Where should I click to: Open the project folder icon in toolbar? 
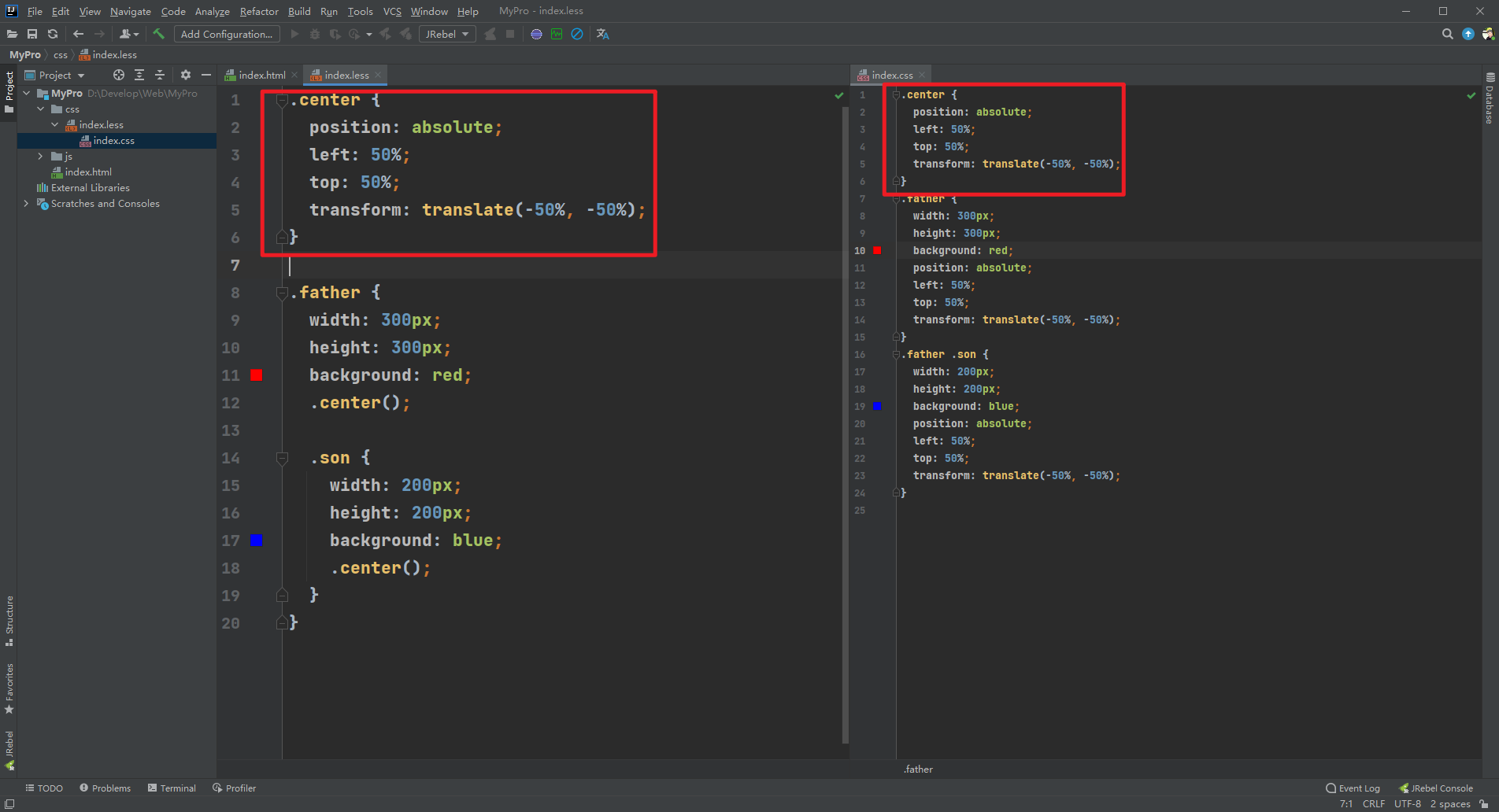point(12,34)
